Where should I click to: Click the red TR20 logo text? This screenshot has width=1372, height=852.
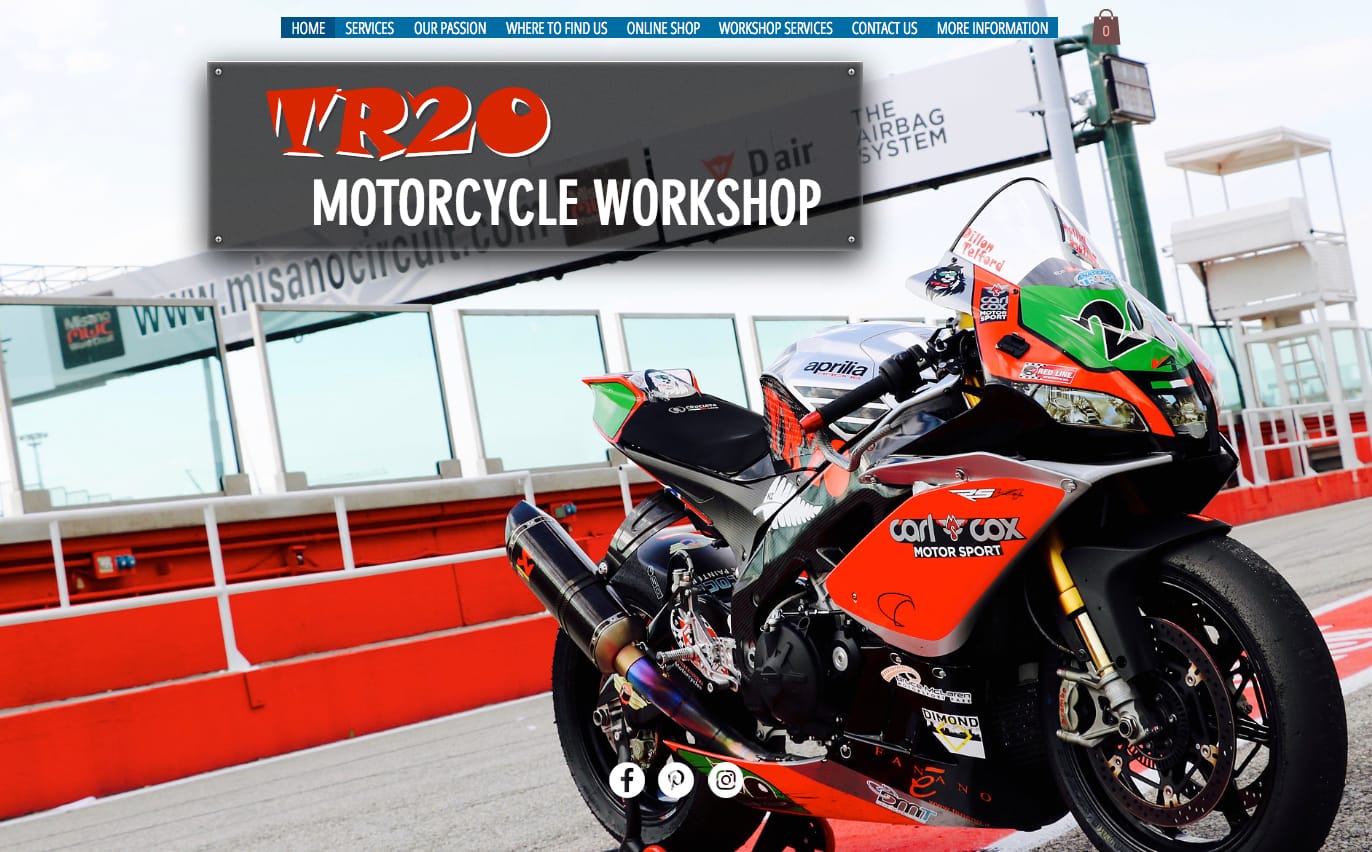pyautogui.click(x=408, y=123)
